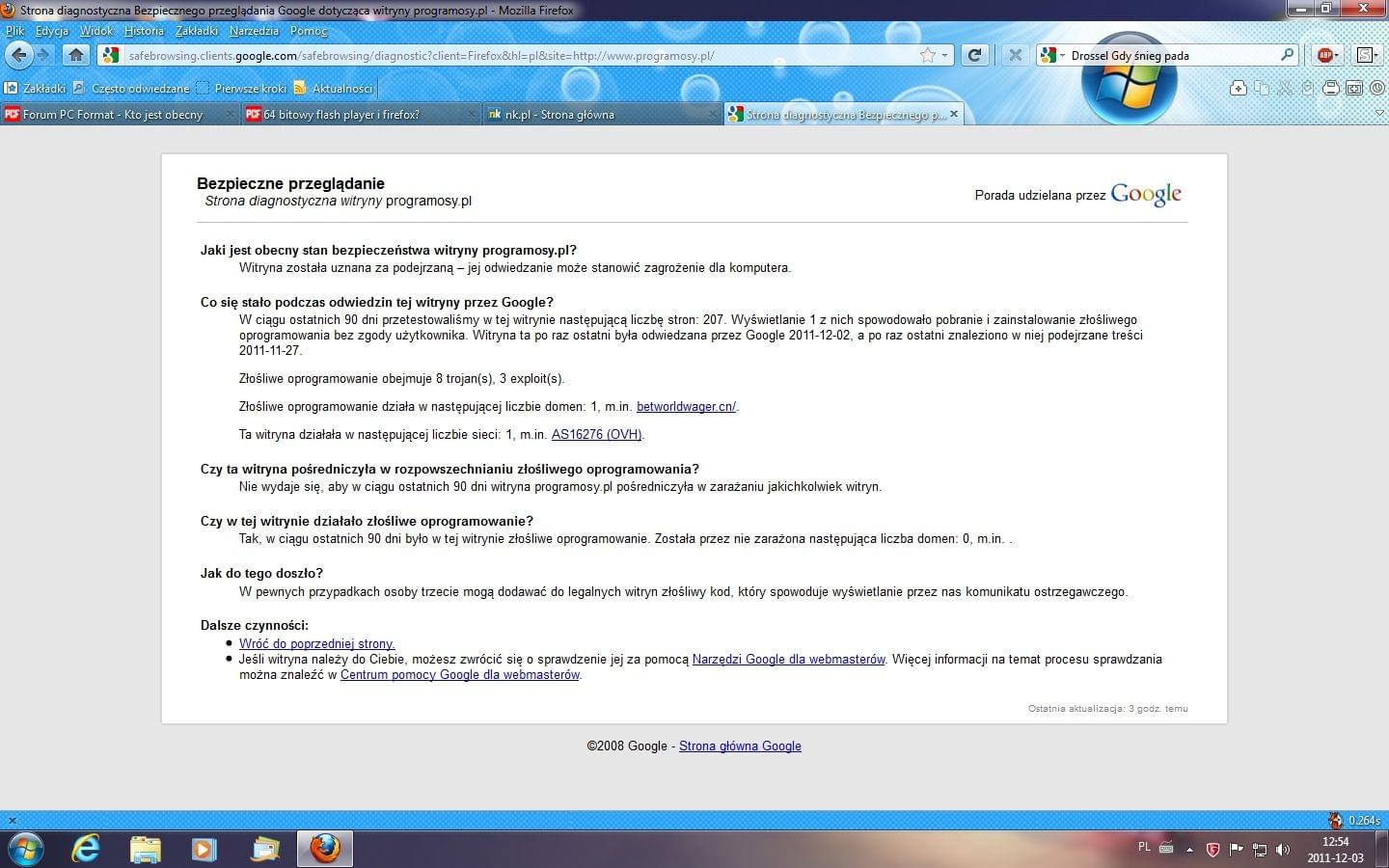Screen dimensions: 1389x868
Task: Open the Action Center flag tray icon
Action: [1236, 850]
